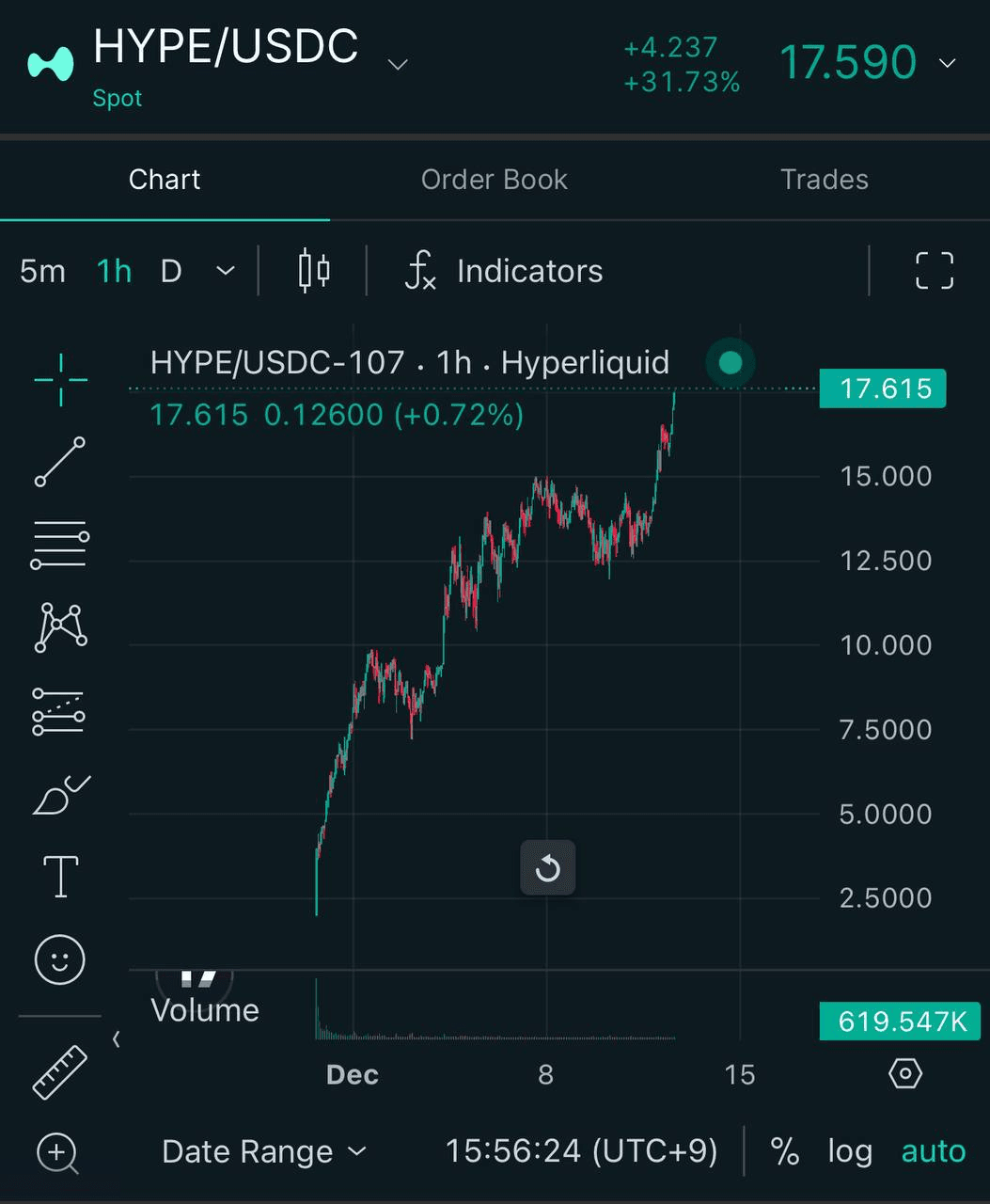Switch to the Order Book tab
Viewport: 990px width, 1204px height.
click(494, 180)
